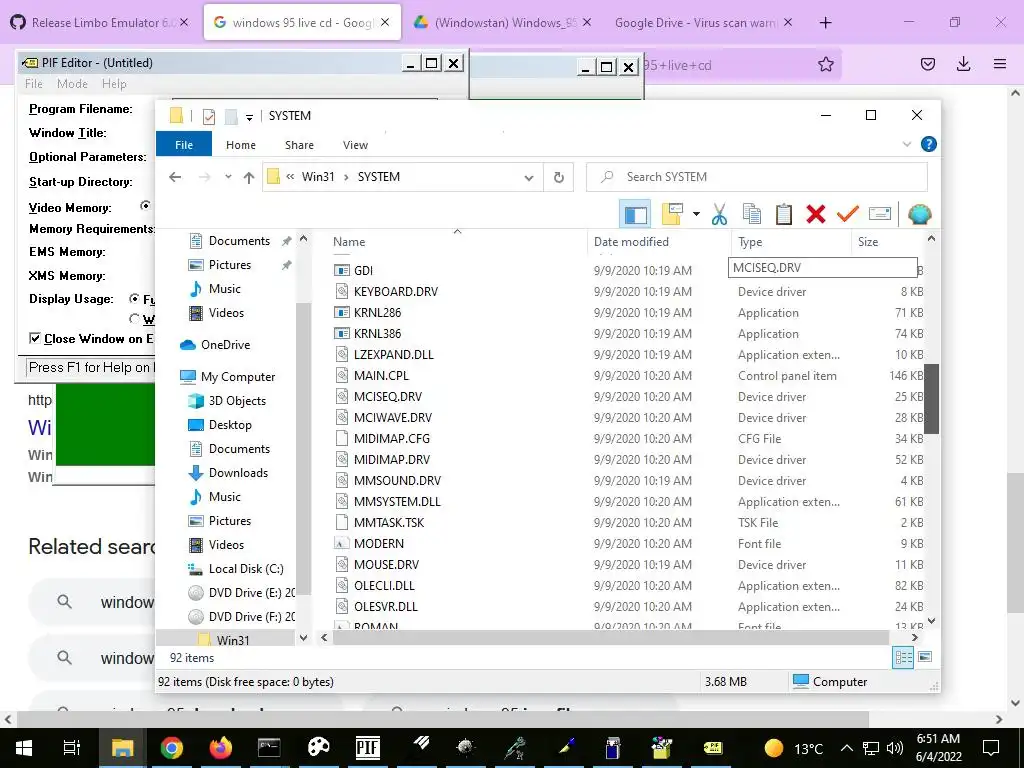
Task: Expand the Explorer ribbon chevron
Action: [906, 144]
